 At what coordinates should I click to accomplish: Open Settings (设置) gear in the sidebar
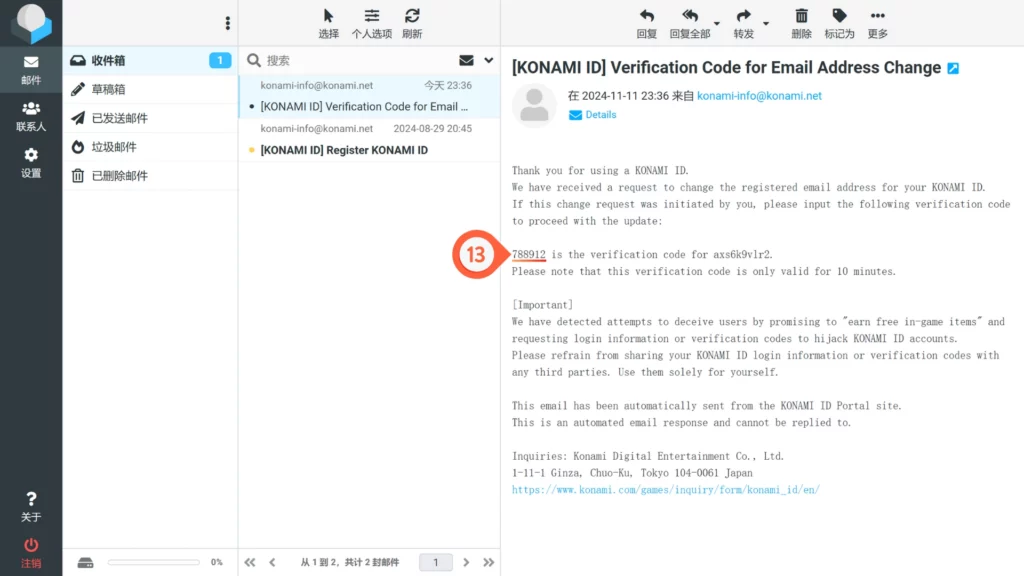point(31,162)
